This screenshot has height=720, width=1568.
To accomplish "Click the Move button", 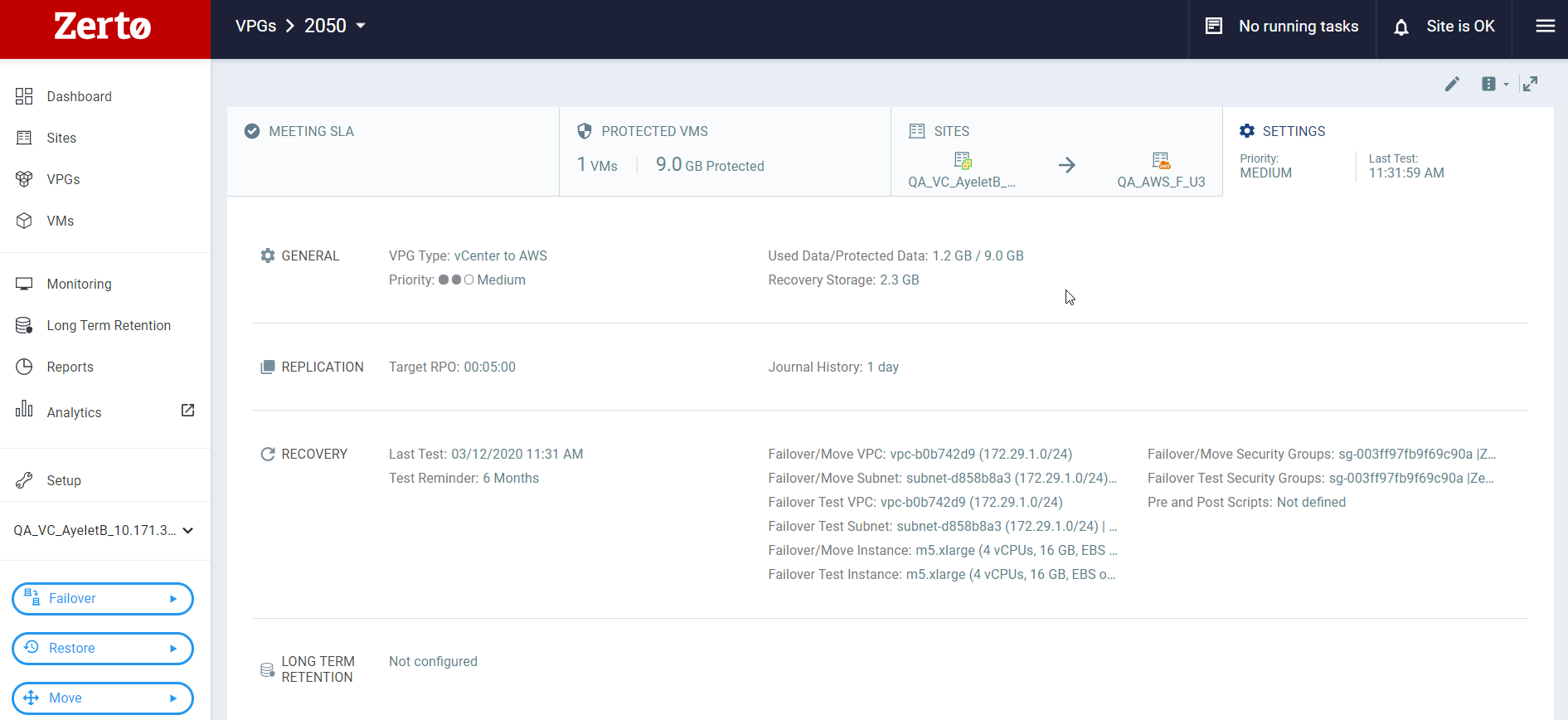I will point(103,698).
